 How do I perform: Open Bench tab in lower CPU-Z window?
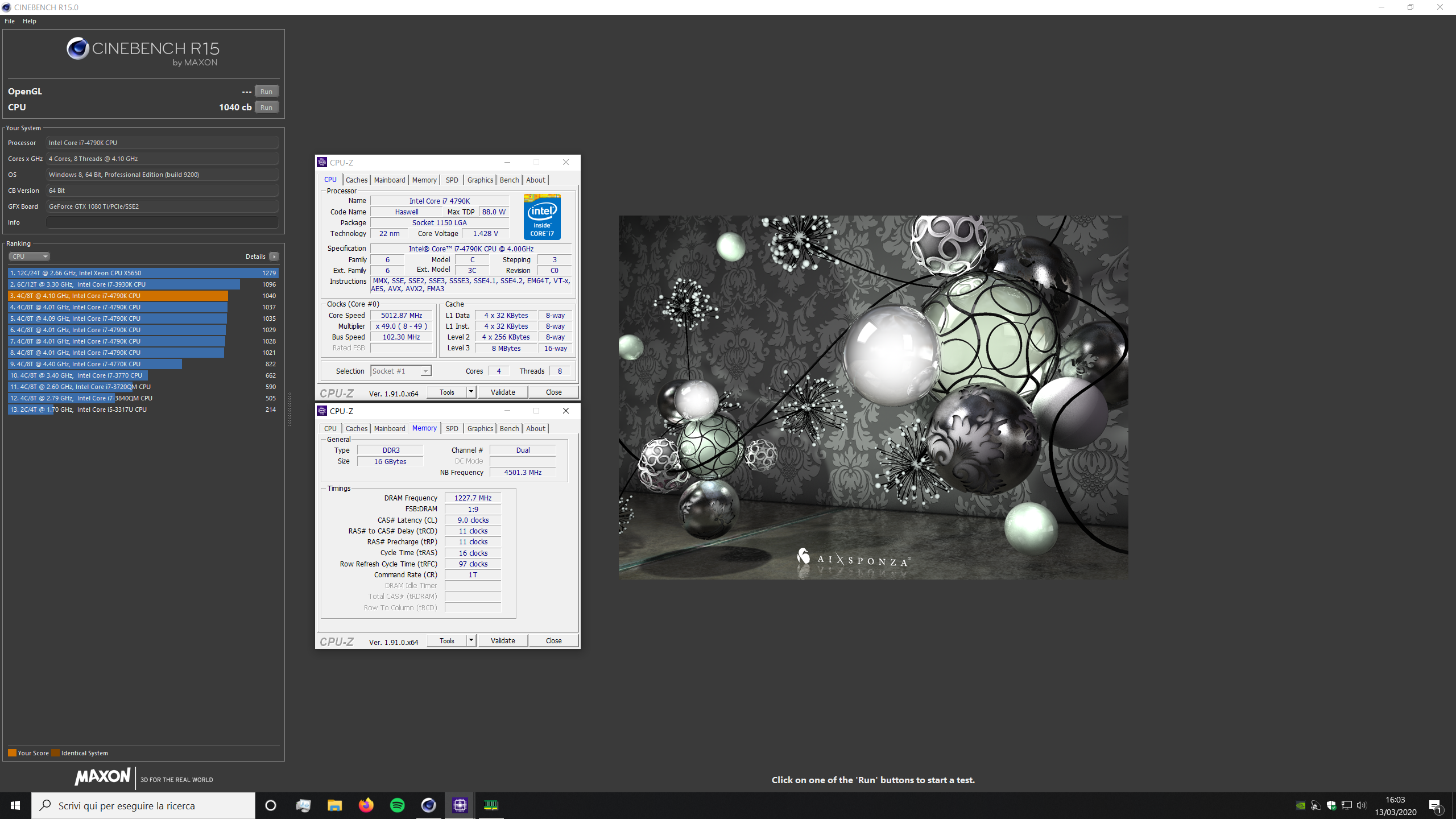(509, 428)
